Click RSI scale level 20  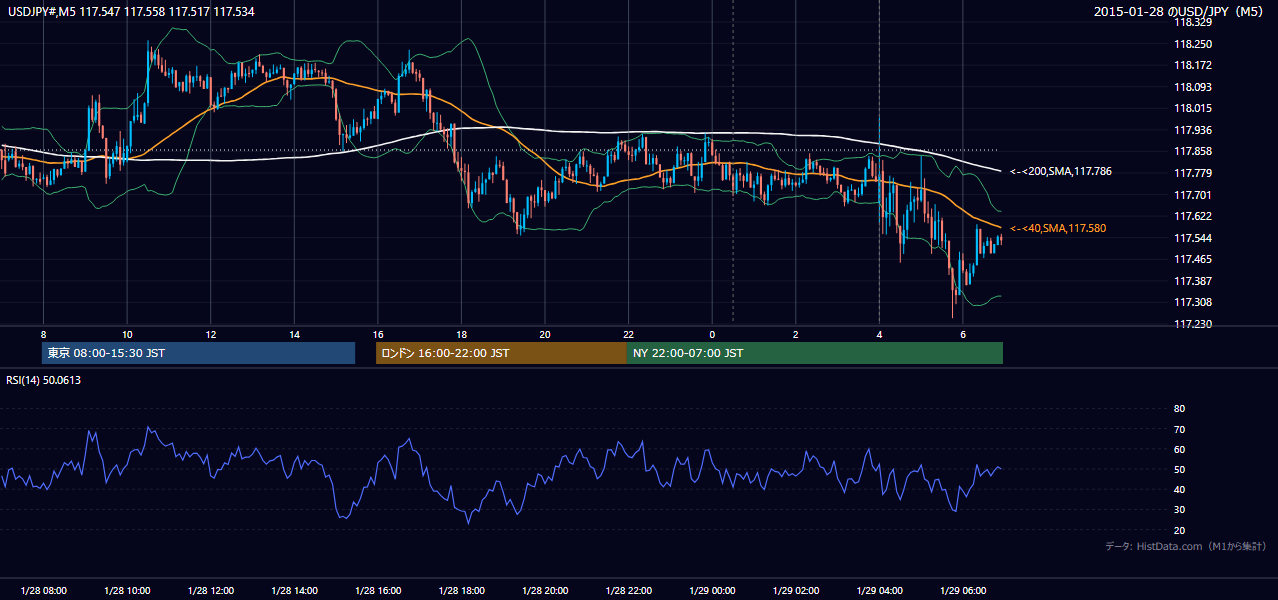(1179, 530)
